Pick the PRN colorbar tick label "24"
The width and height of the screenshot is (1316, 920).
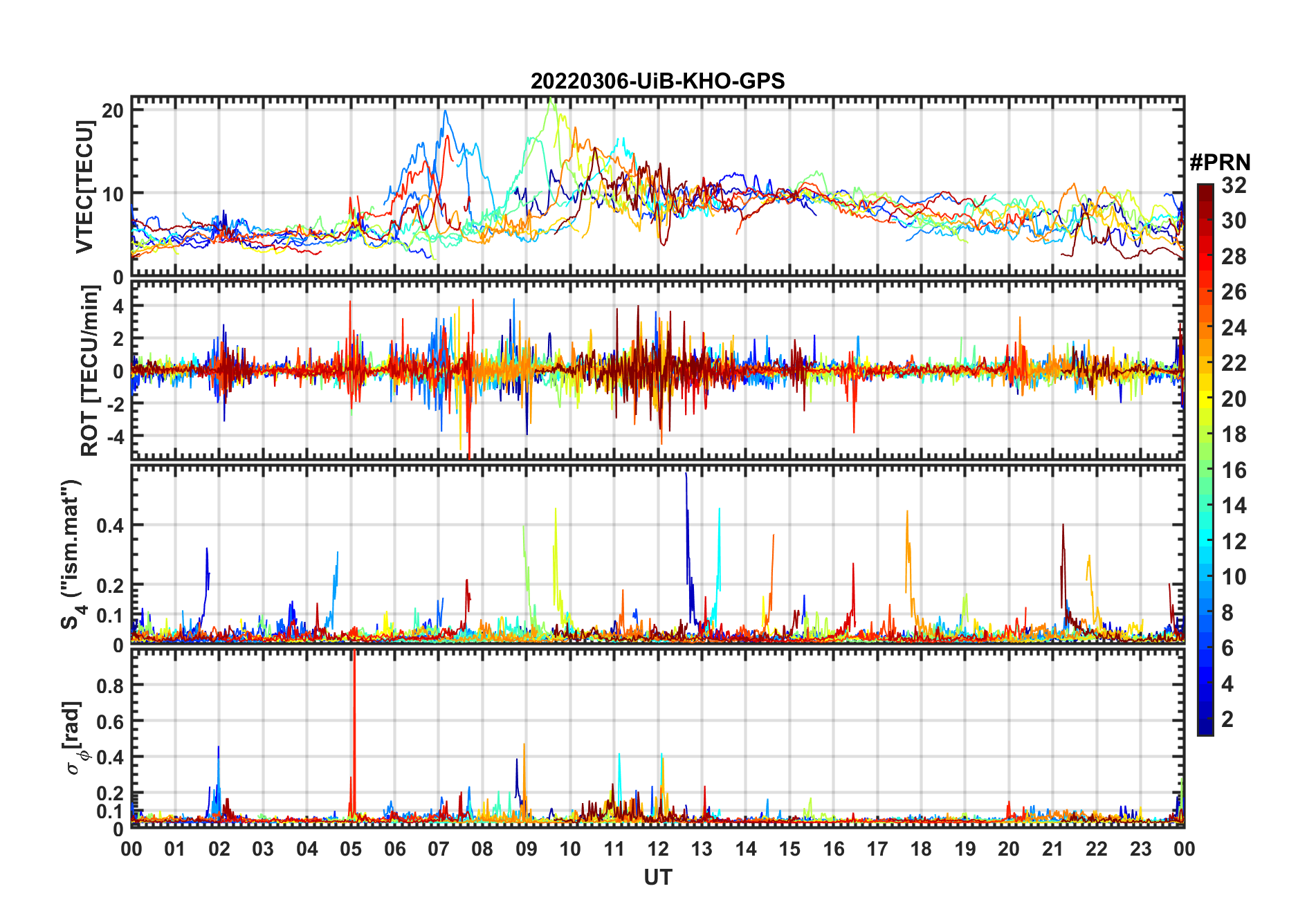tap(1234, 328)
